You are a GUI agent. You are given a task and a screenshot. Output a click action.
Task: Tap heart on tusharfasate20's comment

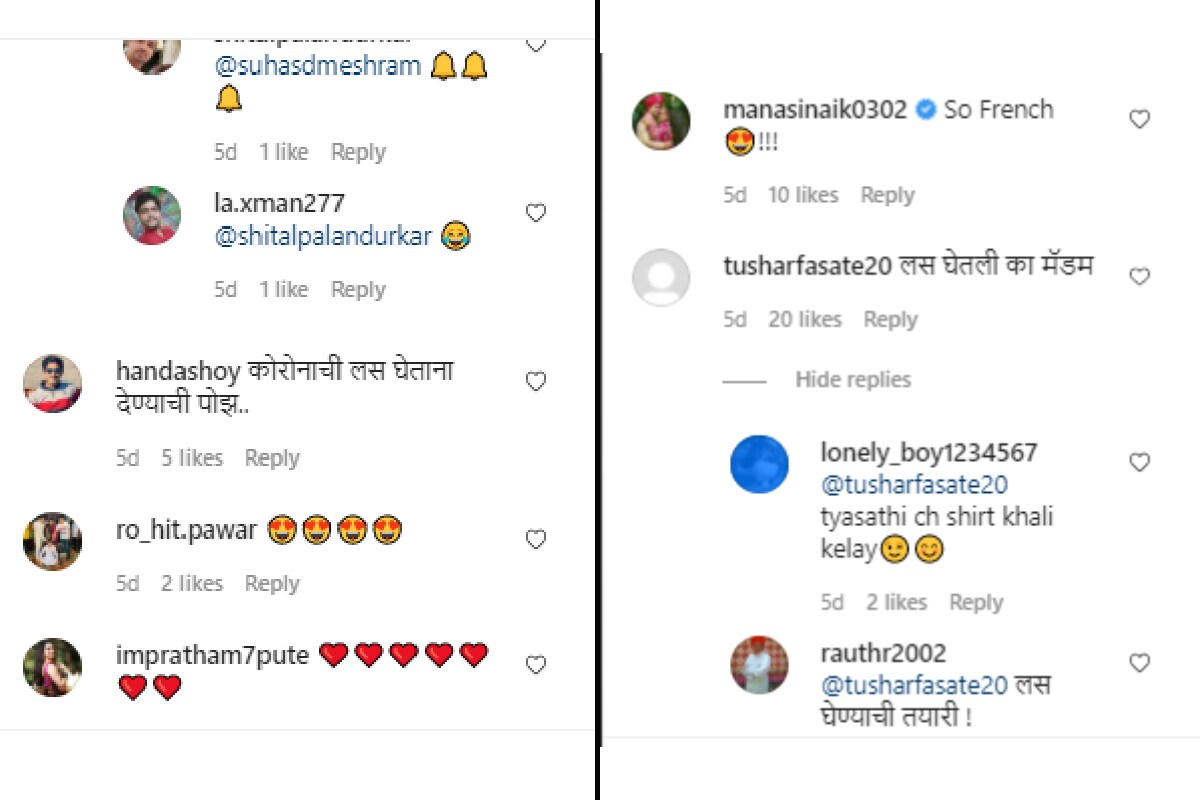point(1139,277)
